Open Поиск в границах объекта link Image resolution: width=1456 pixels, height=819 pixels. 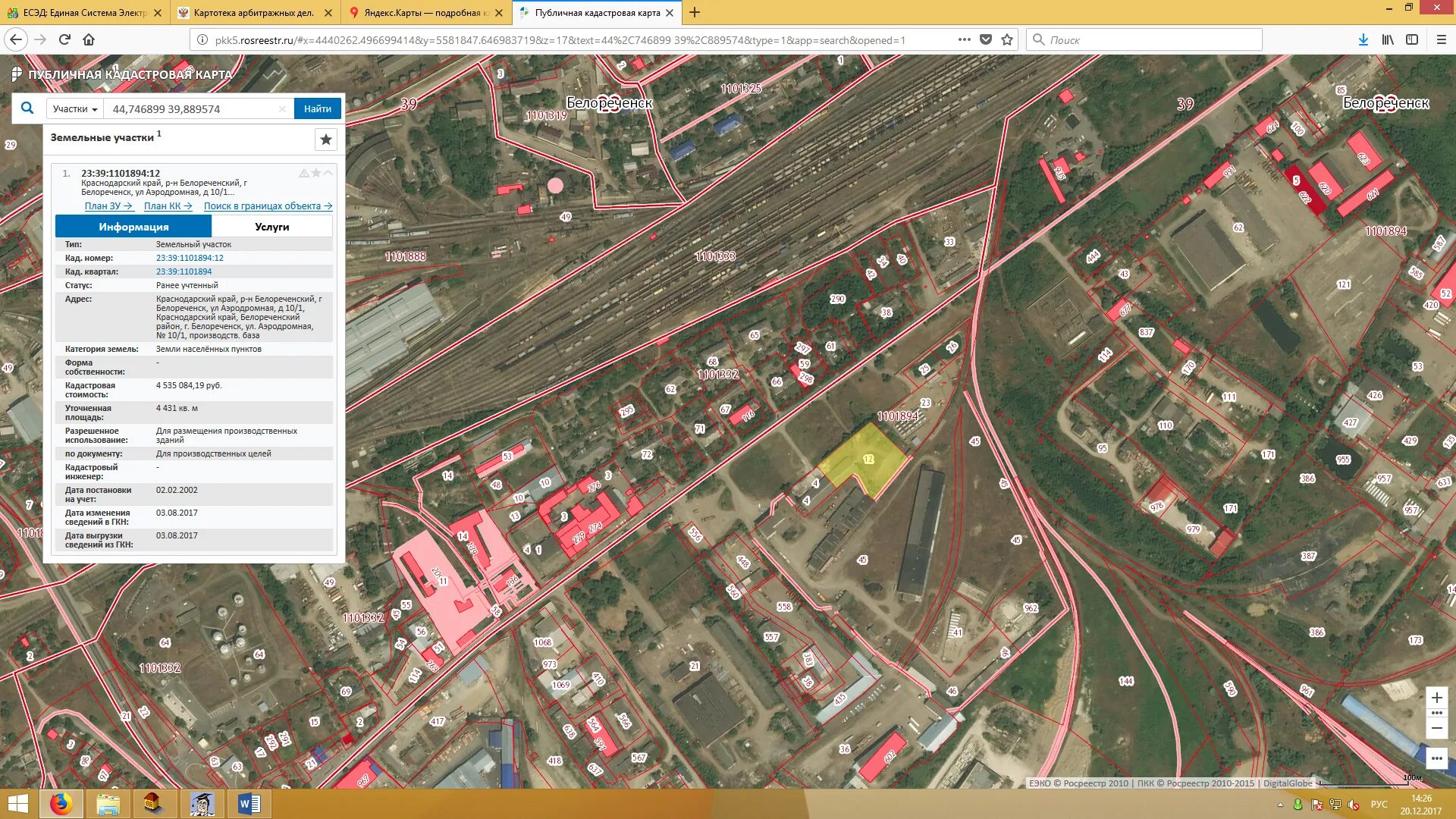(x=268, y=206)
